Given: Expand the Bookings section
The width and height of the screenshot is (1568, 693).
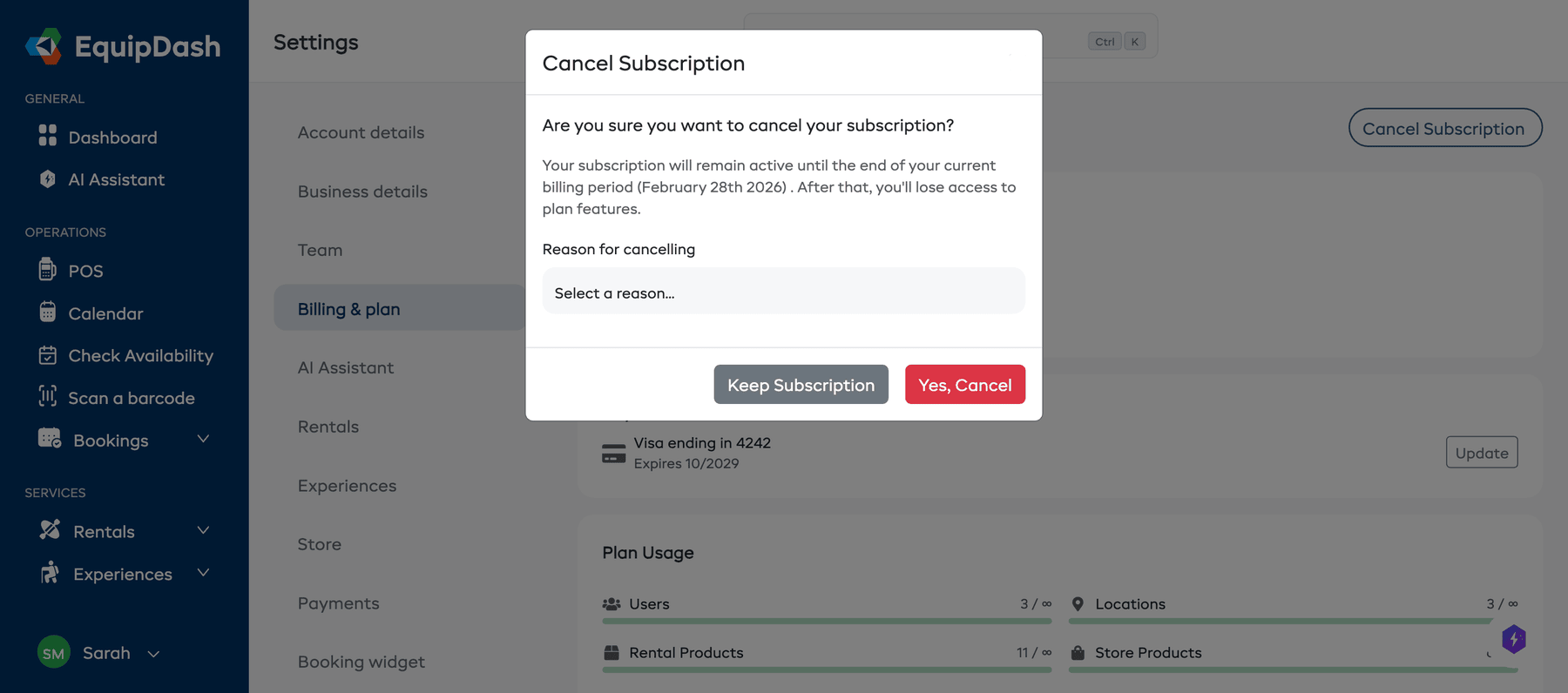Looking at the screenshot, I should click(203, 440).
